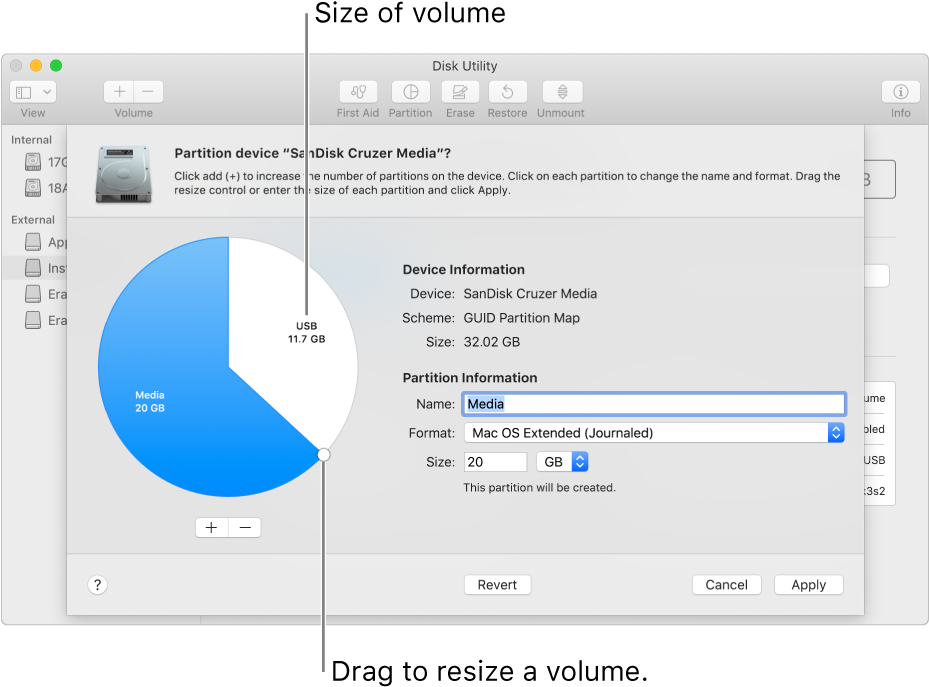Image resolution: width=929 pixels, height=687 pixels.
Task: Cancel the partition dialog
Action: (x=726, y=584)
